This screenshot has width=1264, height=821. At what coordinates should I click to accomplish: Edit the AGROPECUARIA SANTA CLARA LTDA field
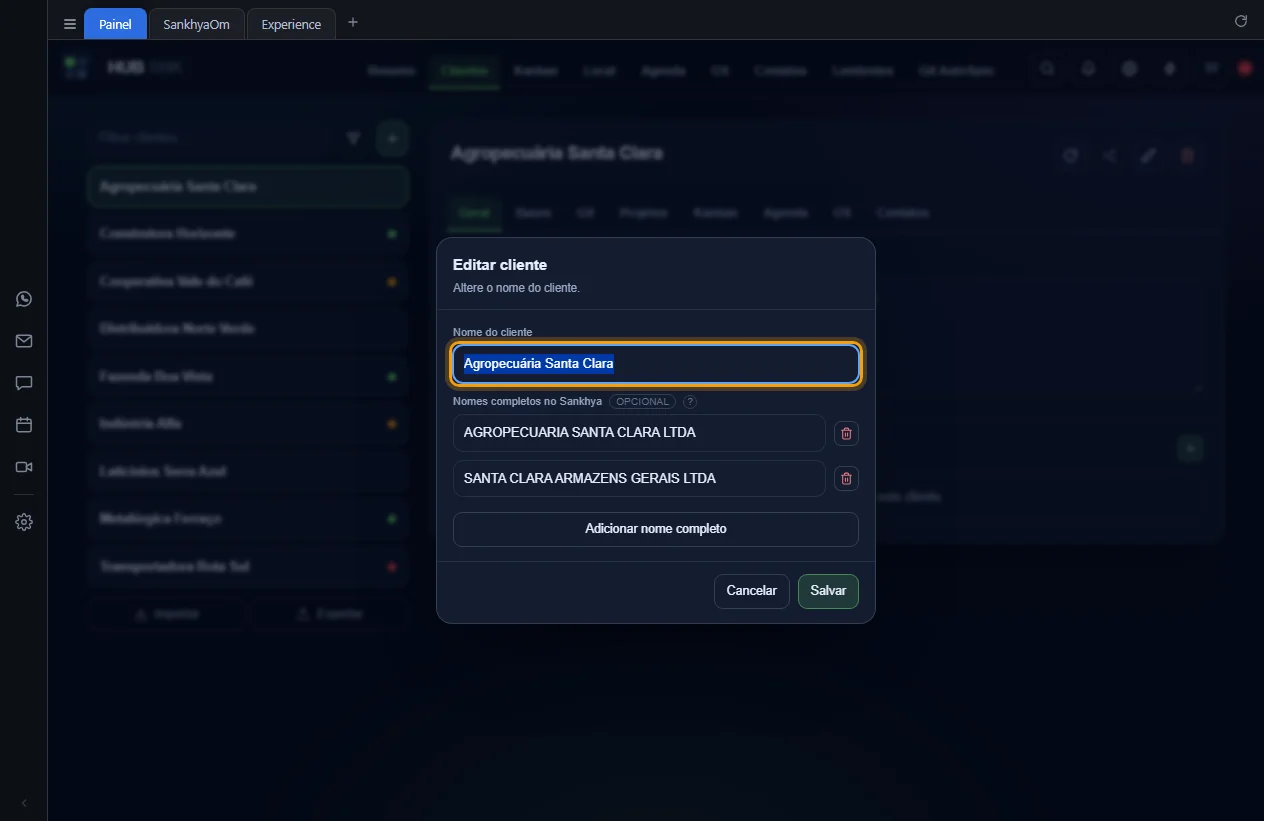(x=639, y=433)
